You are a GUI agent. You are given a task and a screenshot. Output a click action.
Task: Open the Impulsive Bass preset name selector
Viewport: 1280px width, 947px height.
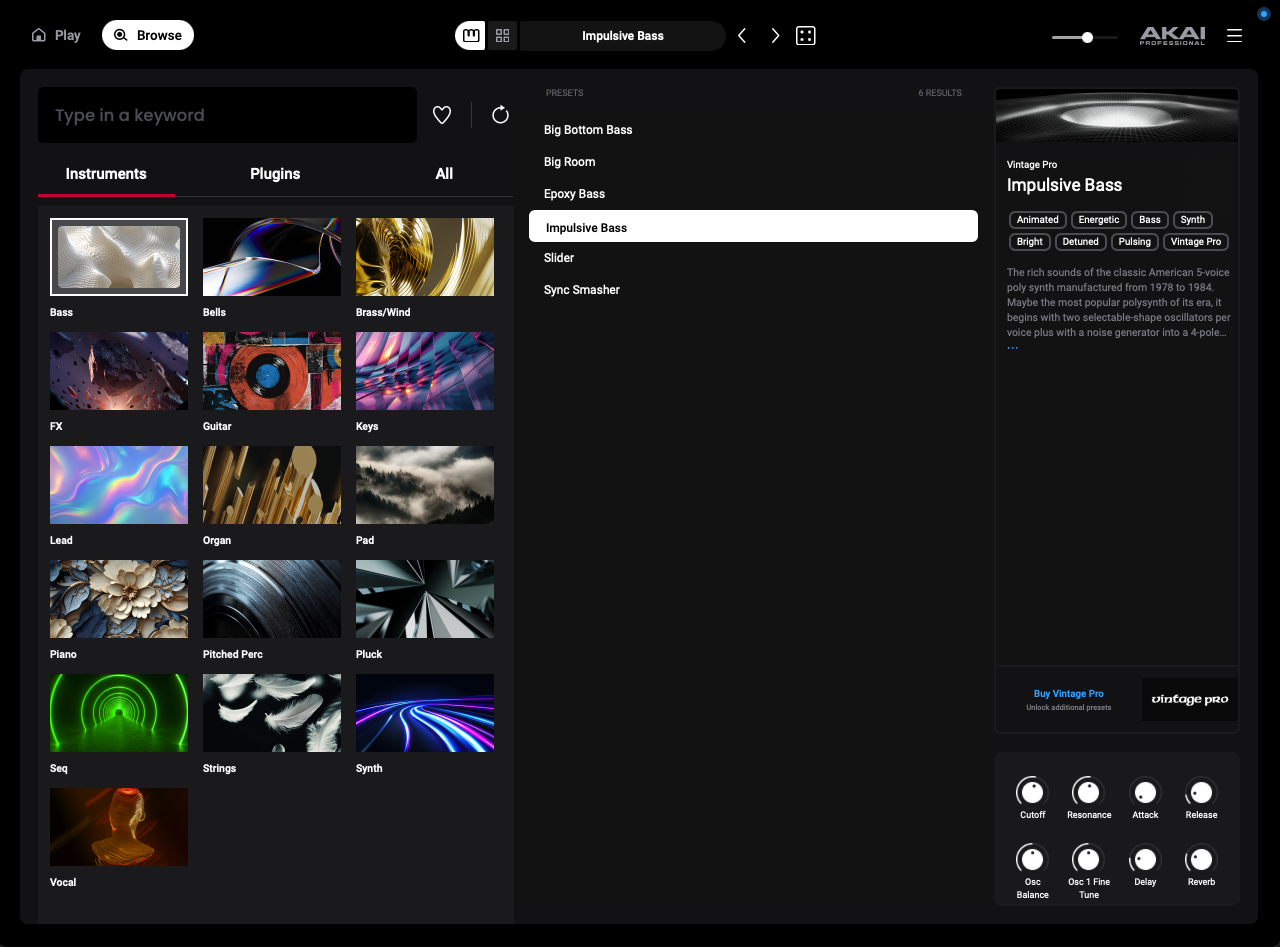pyautogui.click(x=622, y=36)
